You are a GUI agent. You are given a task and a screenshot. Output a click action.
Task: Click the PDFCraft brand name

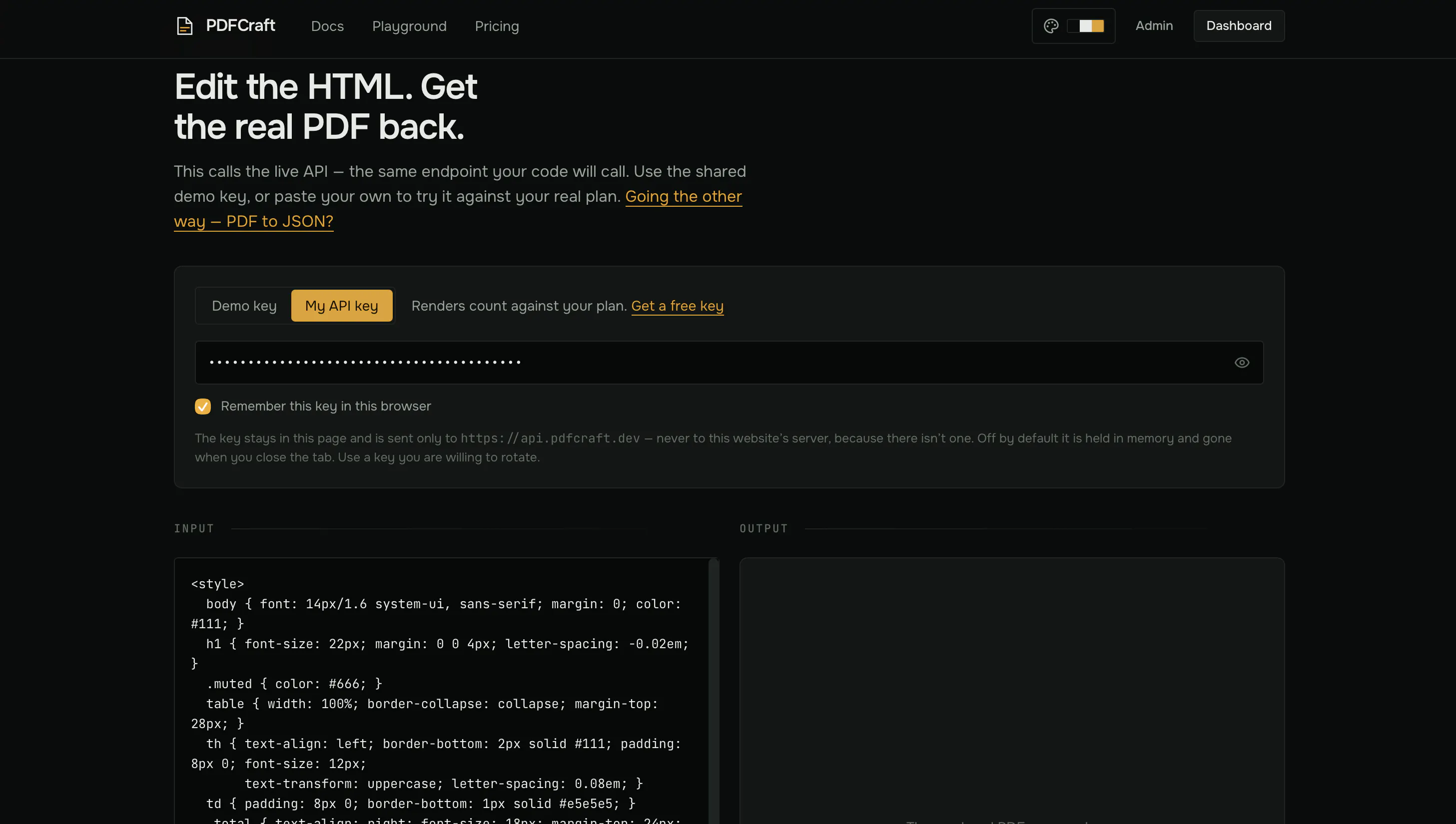click(241, 25)
